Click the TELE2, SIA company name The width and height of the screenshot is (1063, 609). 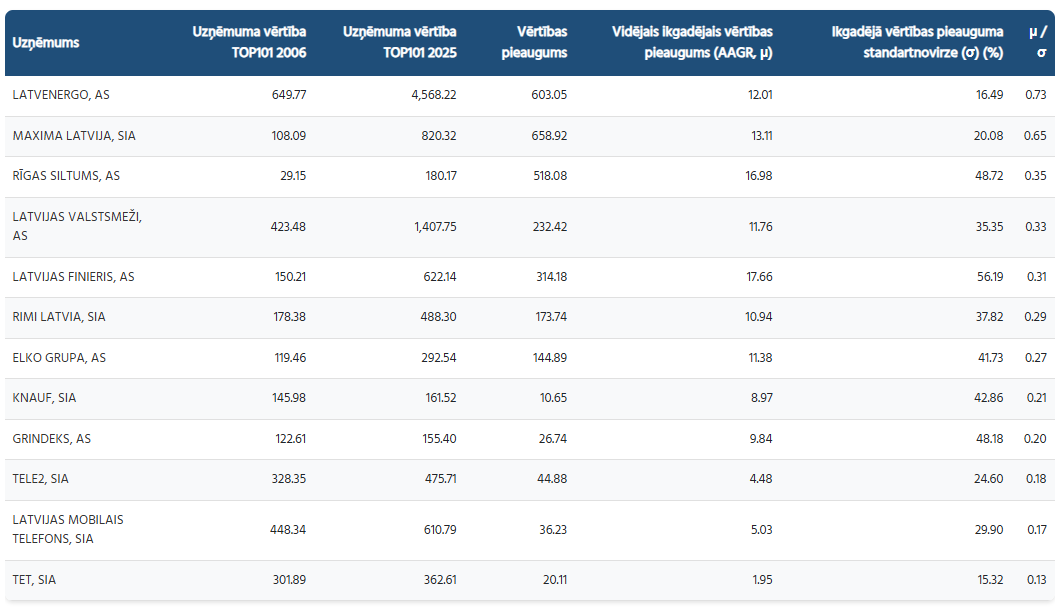click(41, 480)
